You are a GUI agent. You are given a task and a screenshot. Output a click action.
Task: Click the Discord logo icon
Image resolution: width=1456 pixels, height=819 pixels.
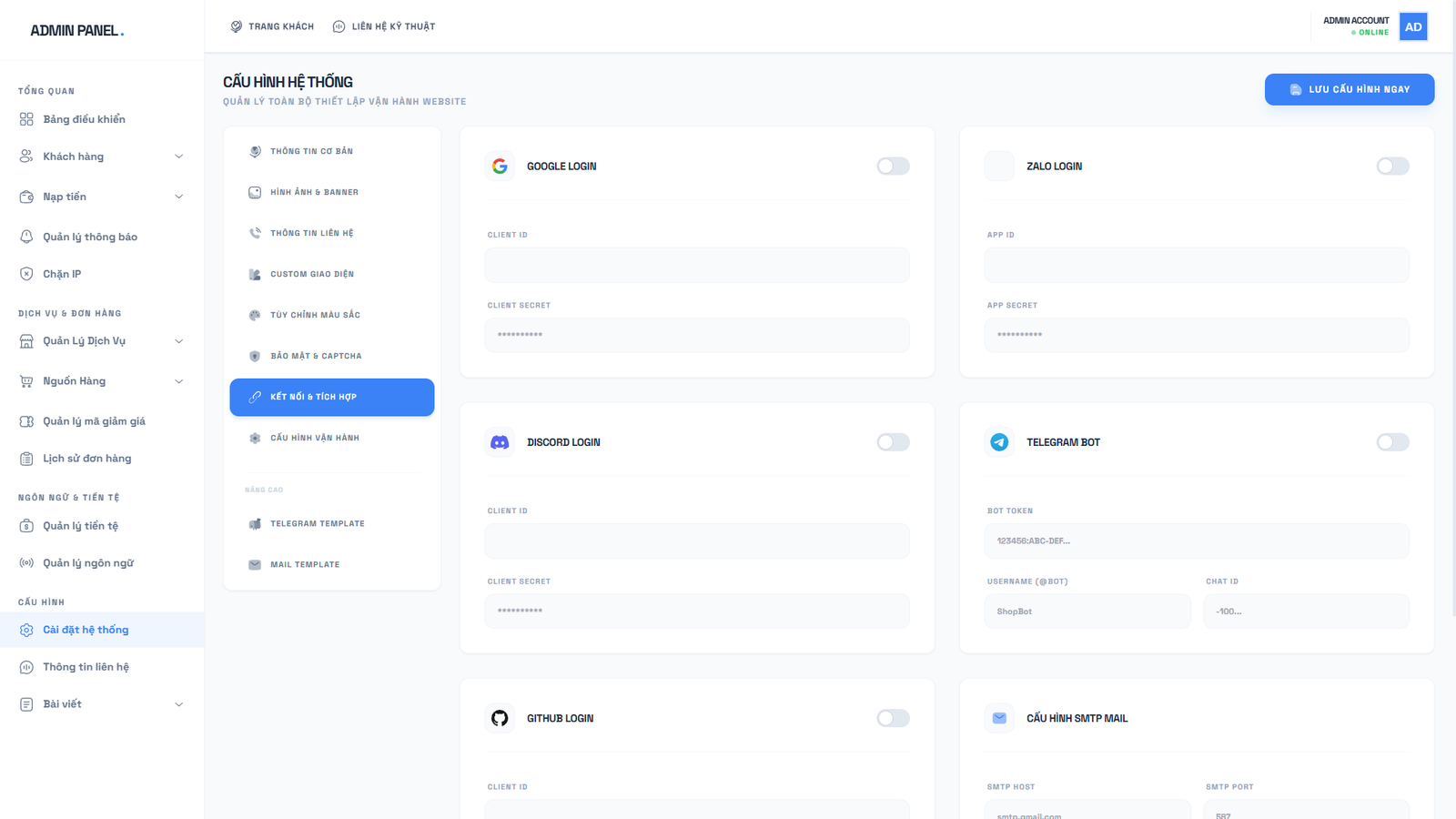tap(500, 442)
